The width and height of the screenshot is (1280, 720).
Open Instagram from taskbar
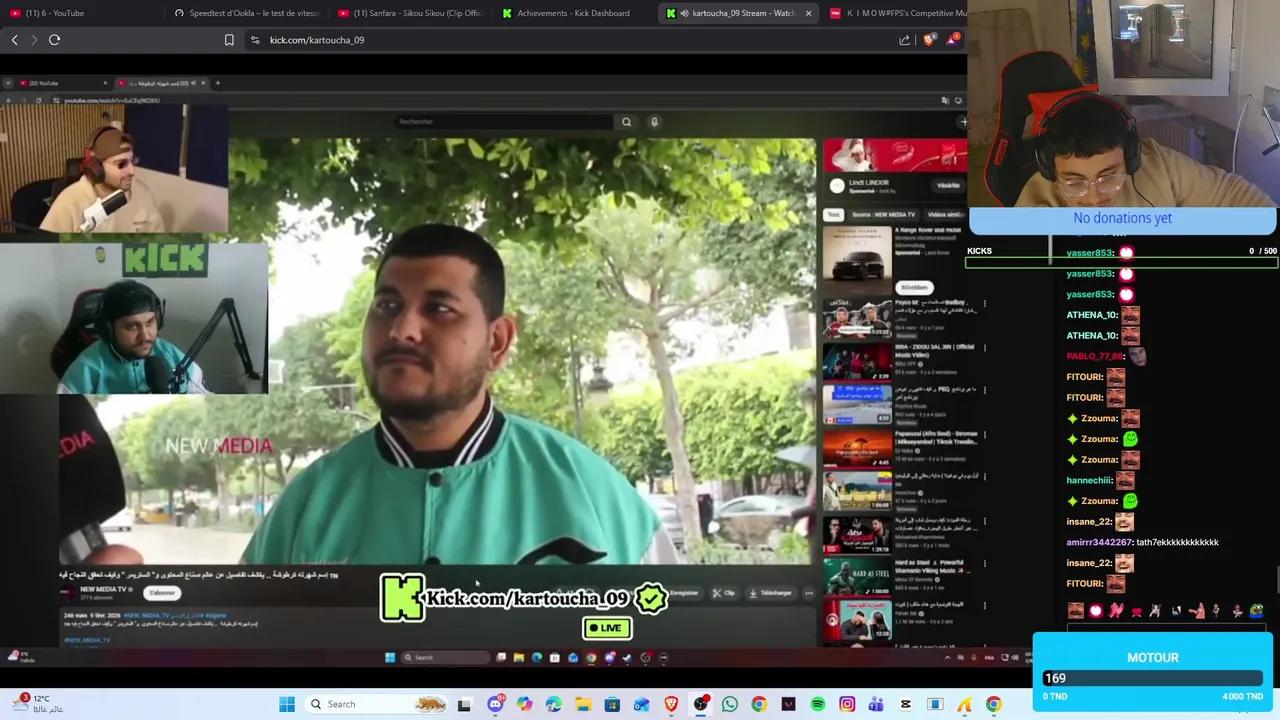tap(847, 704)
